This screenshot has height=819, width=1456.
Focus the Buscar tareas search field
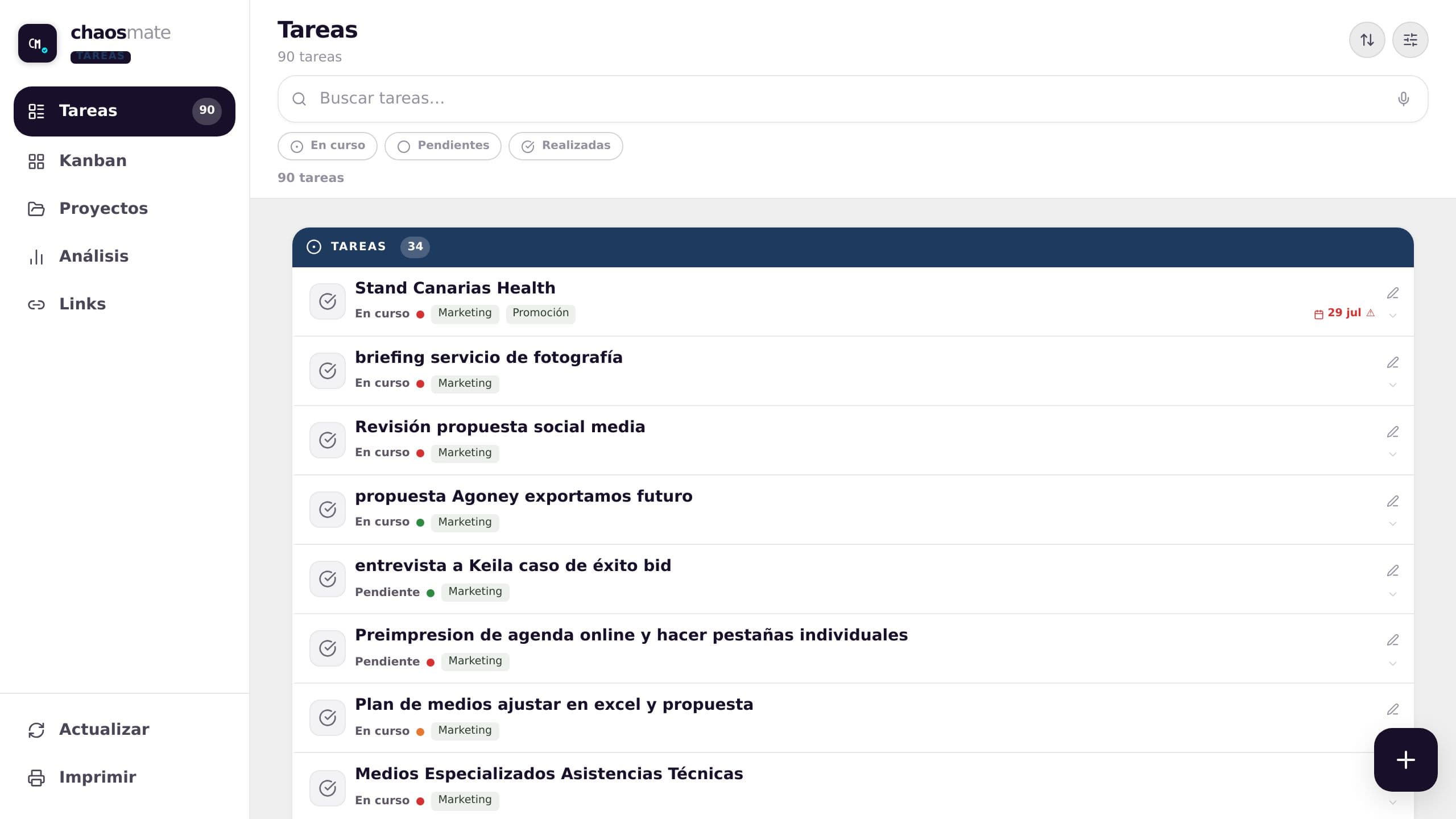click(853, 99)
